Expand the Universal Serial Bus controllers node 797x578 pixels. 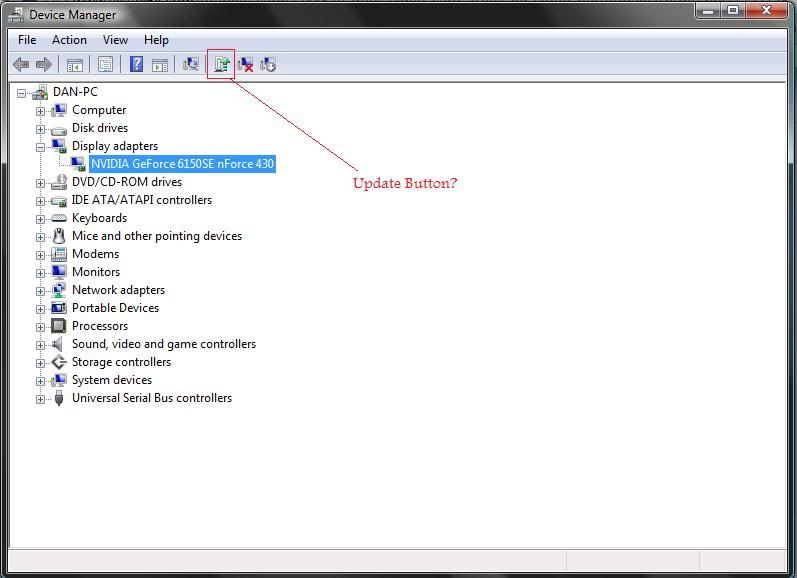click(40, 399)
